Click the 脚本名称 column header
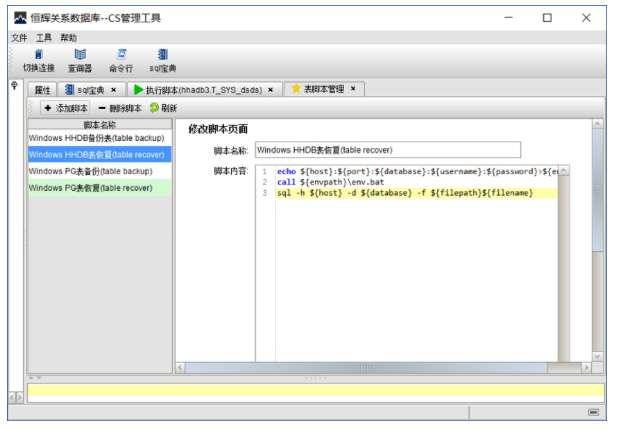Screen dimensions: 622x430 (100, 125)
